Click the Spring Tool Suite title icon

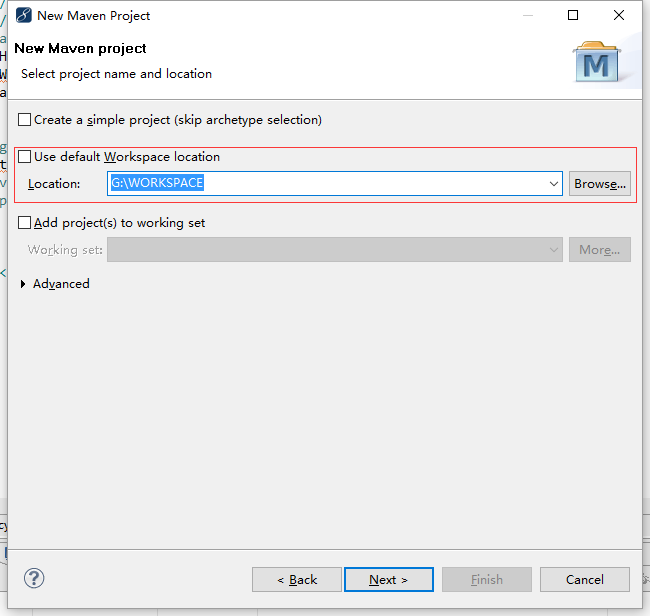click(24, 15)
